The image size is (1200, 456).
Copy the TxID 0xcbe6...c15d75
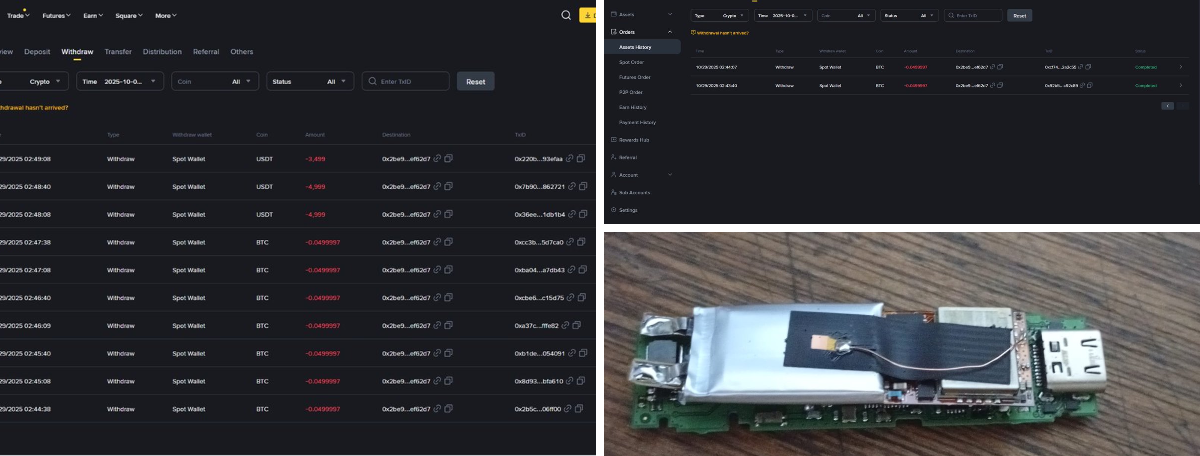[x=582, y=298]
